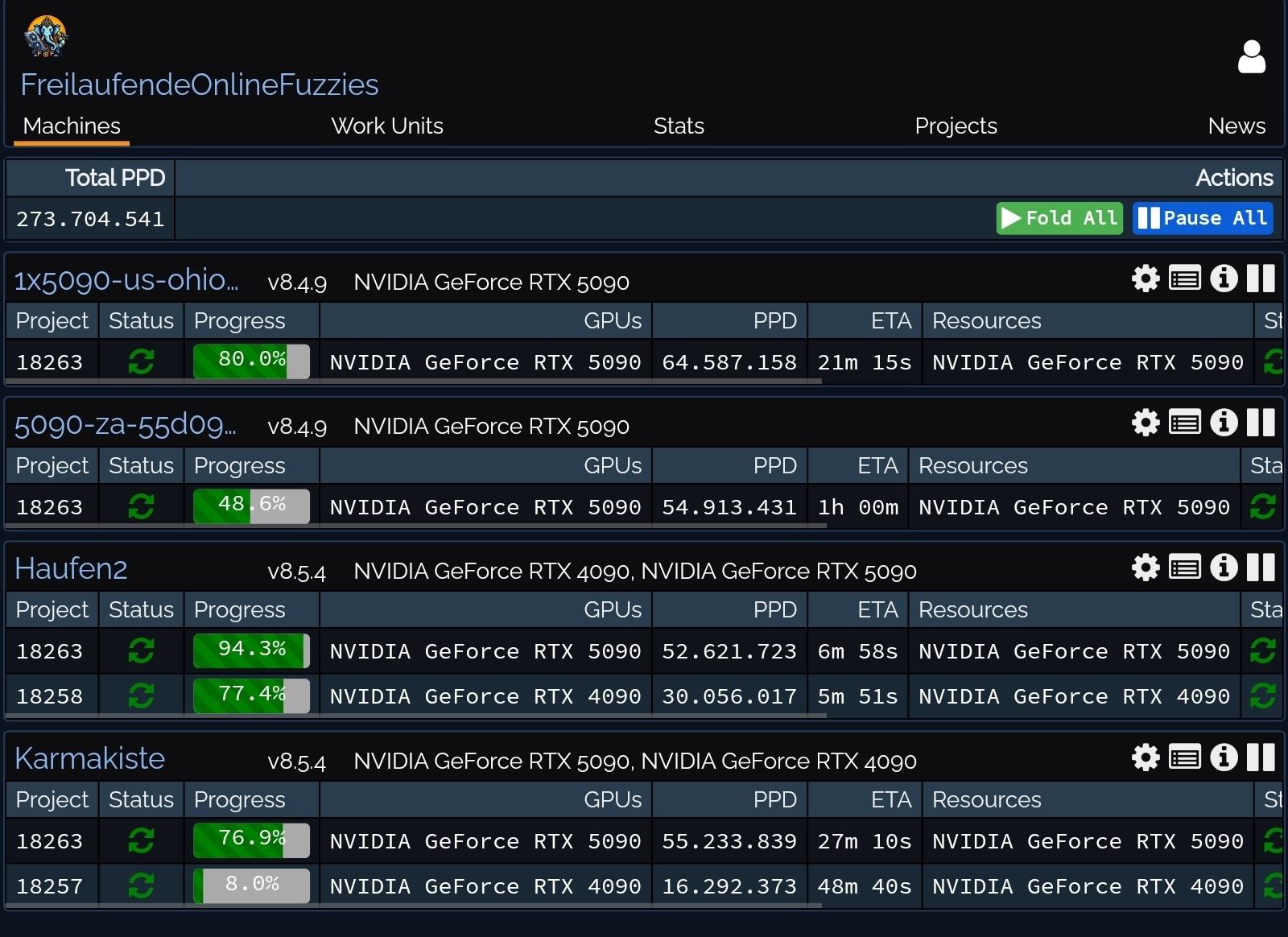View log for Haufen2 machine

(x=1185, y=568)
